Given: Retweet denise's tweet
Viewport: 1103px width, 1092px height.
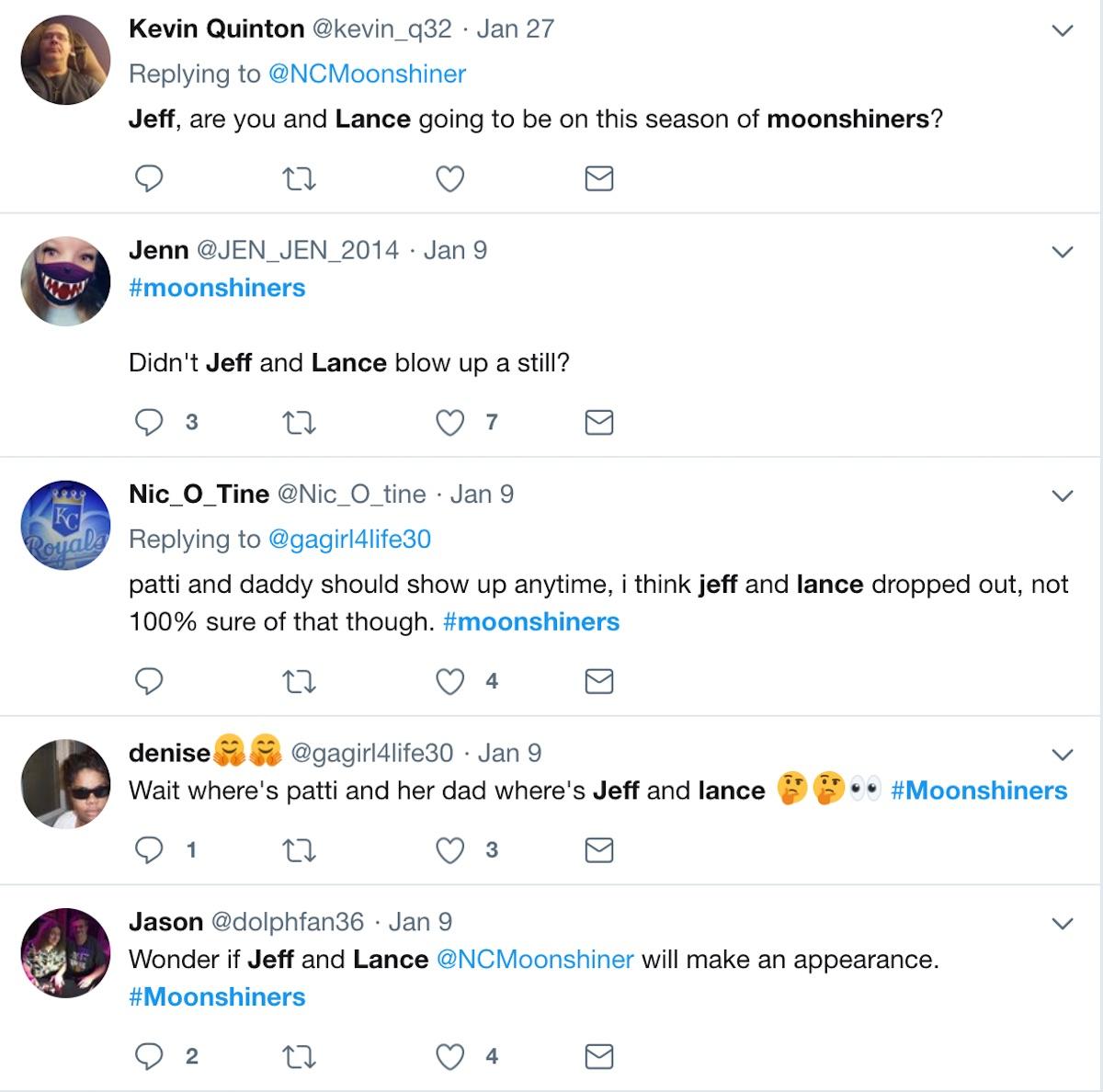Looking at the screenshot, I should (300, 849).
